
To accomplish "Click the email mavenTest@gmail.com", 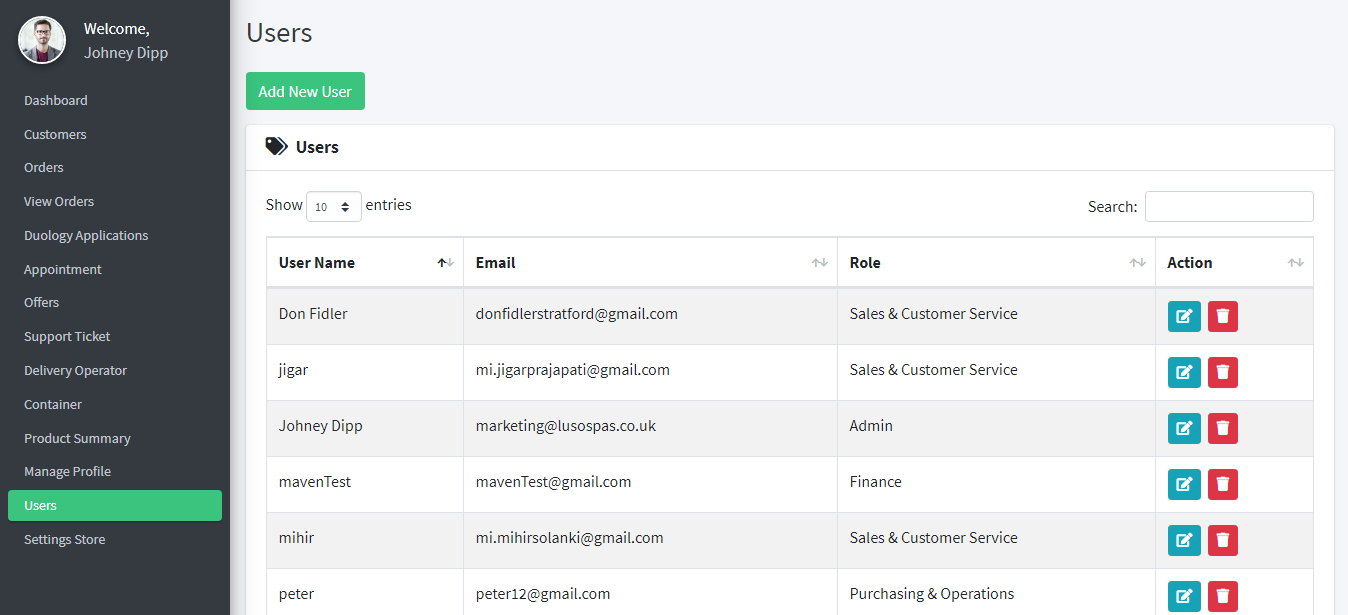I will [554, 481].
